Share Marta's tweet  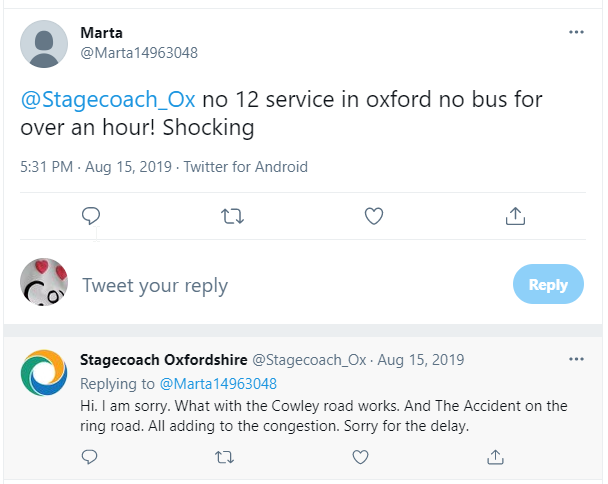[x=515, y=216]
